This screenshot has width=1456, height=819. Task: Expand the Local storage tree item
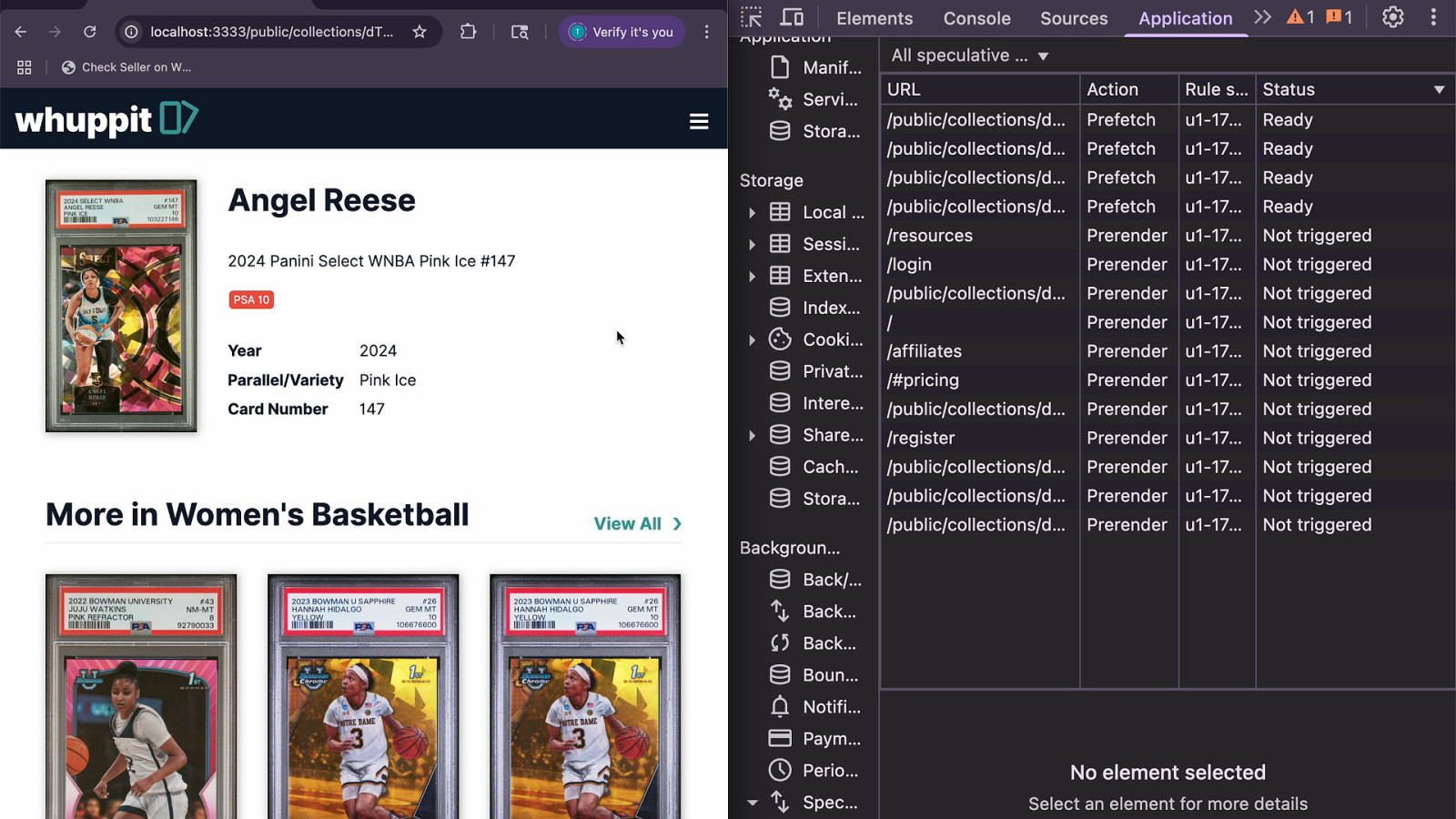click(x=752, y=213)
